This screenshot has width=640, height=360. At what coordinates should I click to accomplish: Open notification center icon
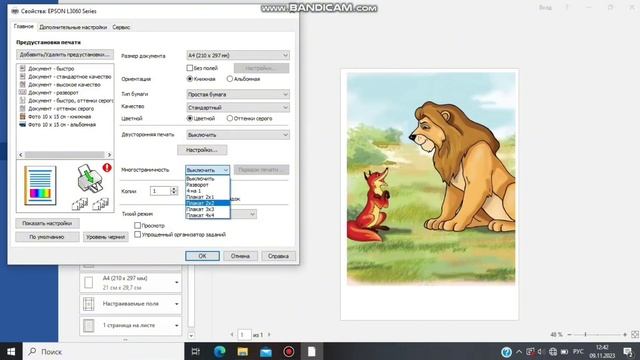[628, 352]
